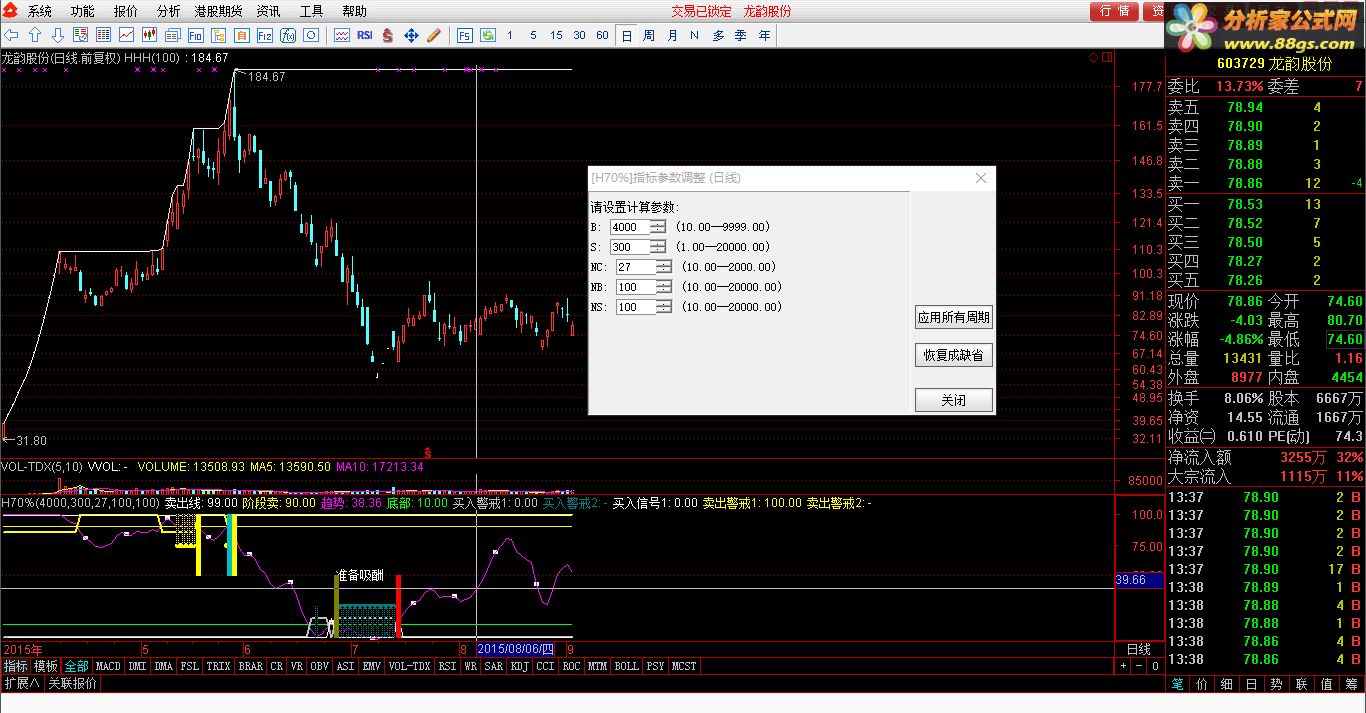Switch to 15-minute period

pos(556,35)
